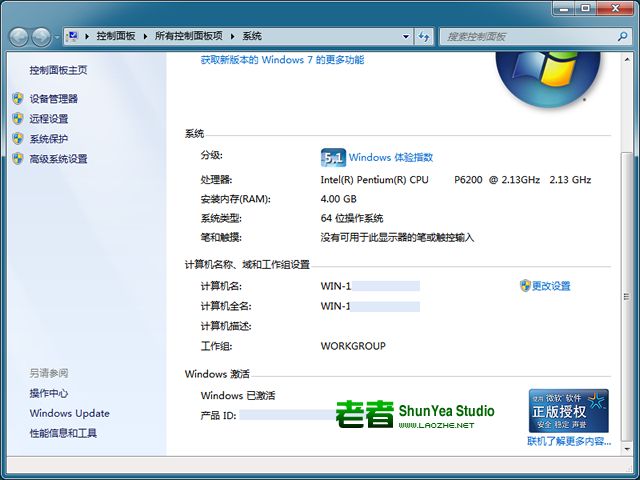The image size is (640, 480).
Task: Click the 64 位操作系统 value
Action: 352,218
